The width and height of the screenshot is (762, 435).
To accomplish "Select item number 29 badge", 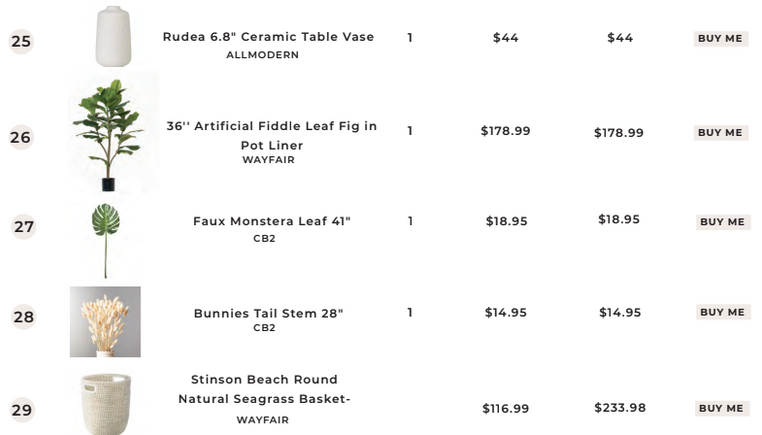I will (x=21, y=409).
